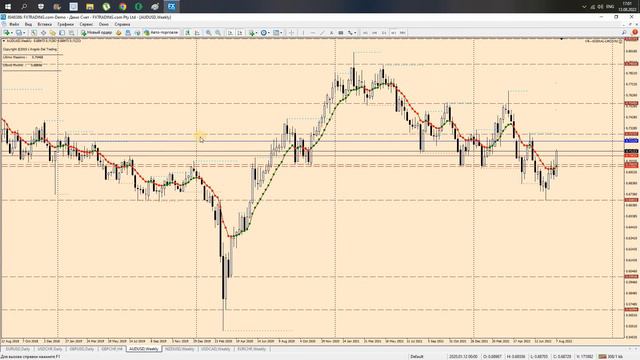Toggle the Auto-trading button
Viewport: 640px width, 360px height.
[161, 33]
